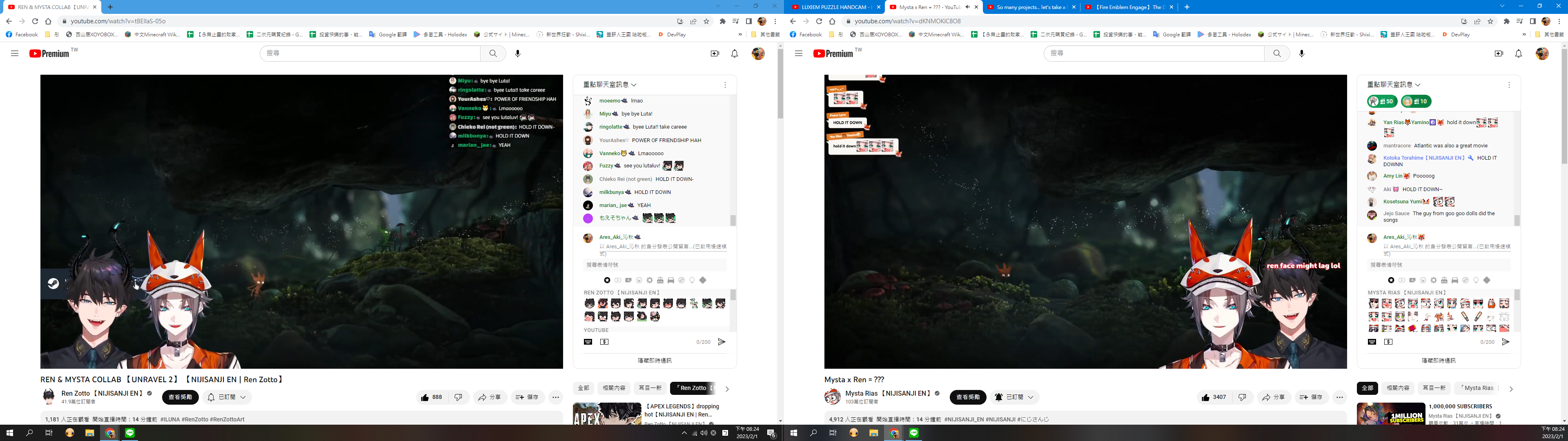1568x441 pixels.
Task: Select 全部 chip in left window
Action: tap(584, 388)
